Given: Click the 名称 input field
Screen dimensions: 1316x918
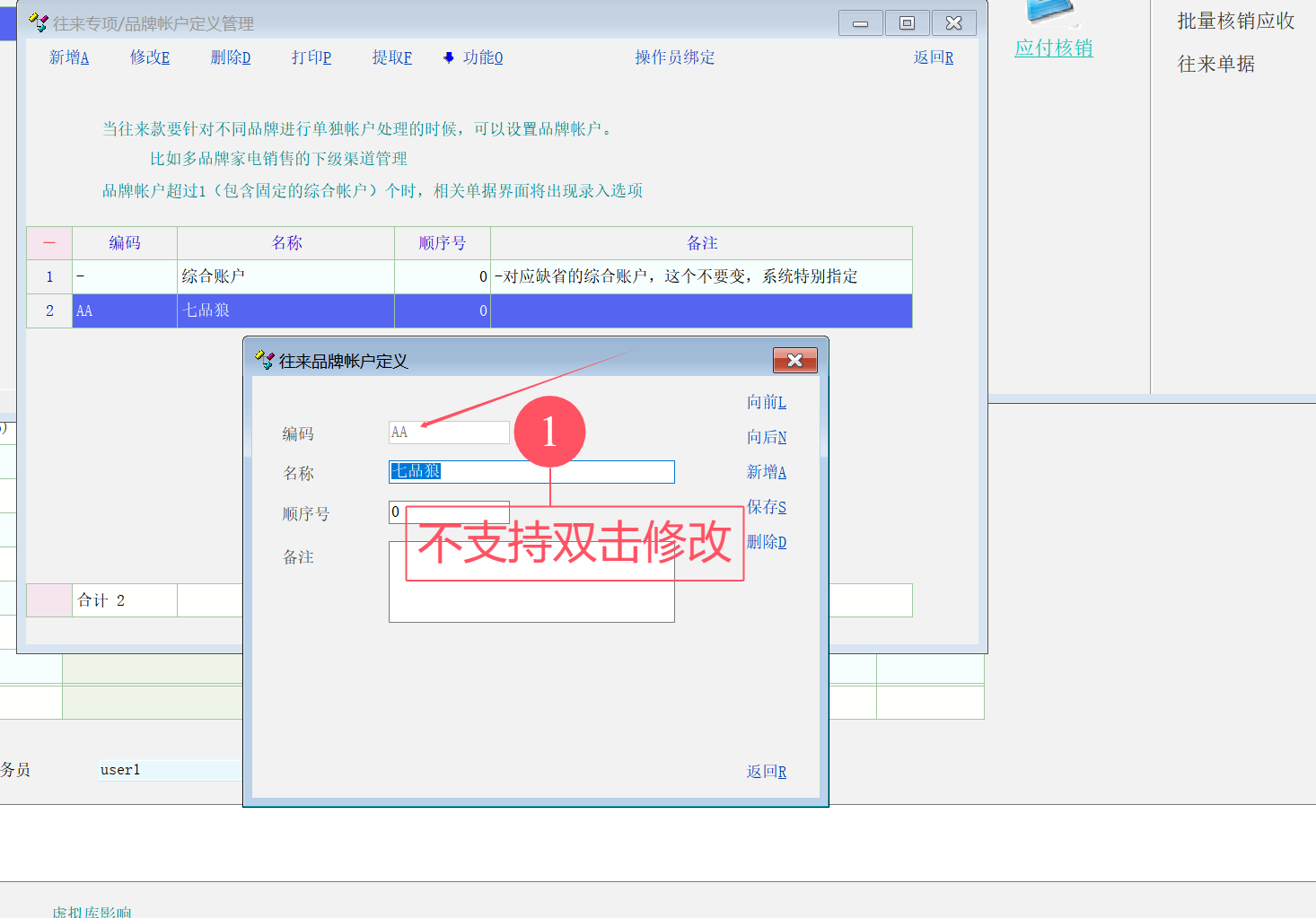Looking at the screenshot, I should click(557, 472).
